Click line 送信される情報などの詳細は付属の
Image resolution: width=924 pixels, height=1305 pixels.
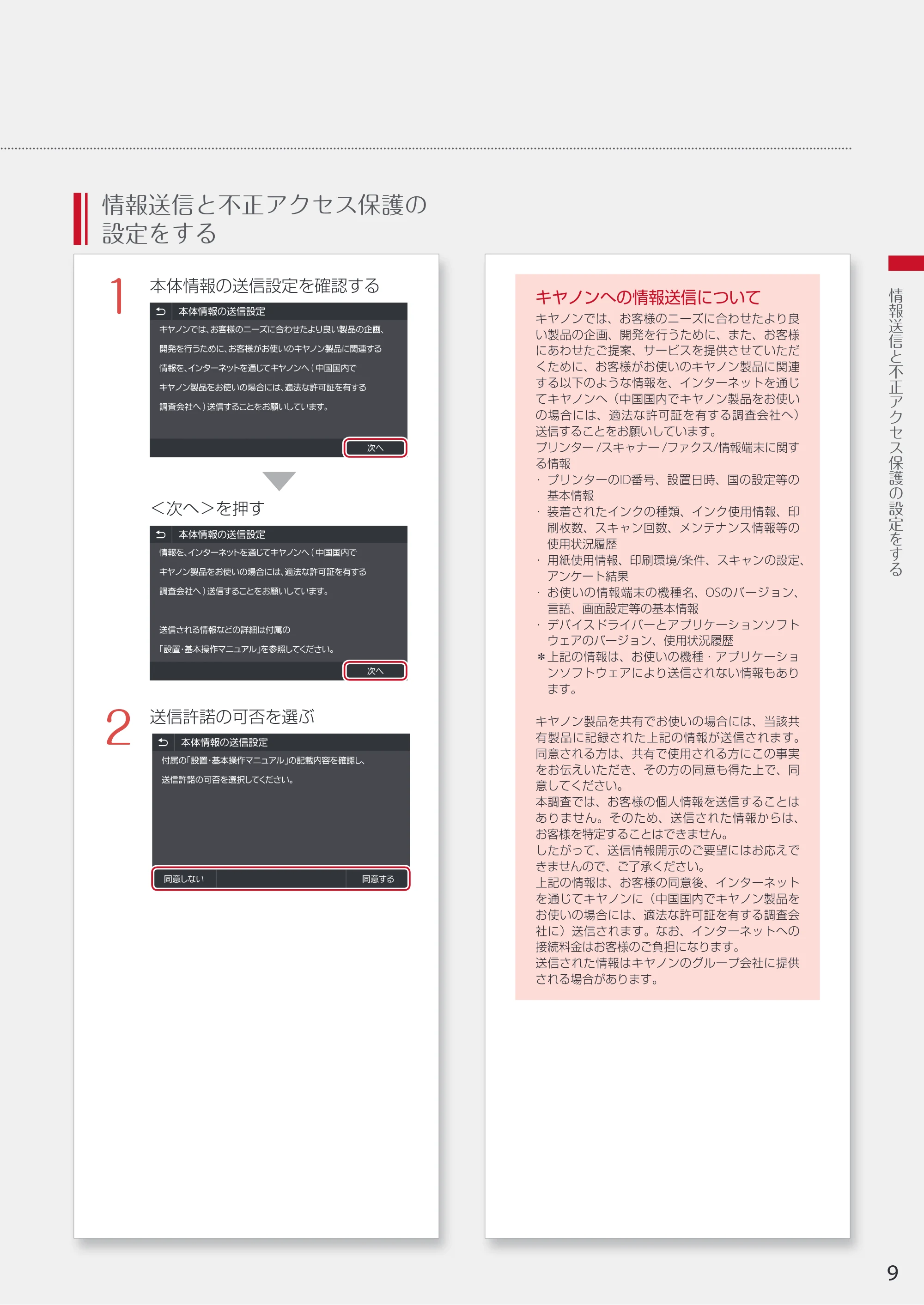pyautogui.click(x=225, y=630)
